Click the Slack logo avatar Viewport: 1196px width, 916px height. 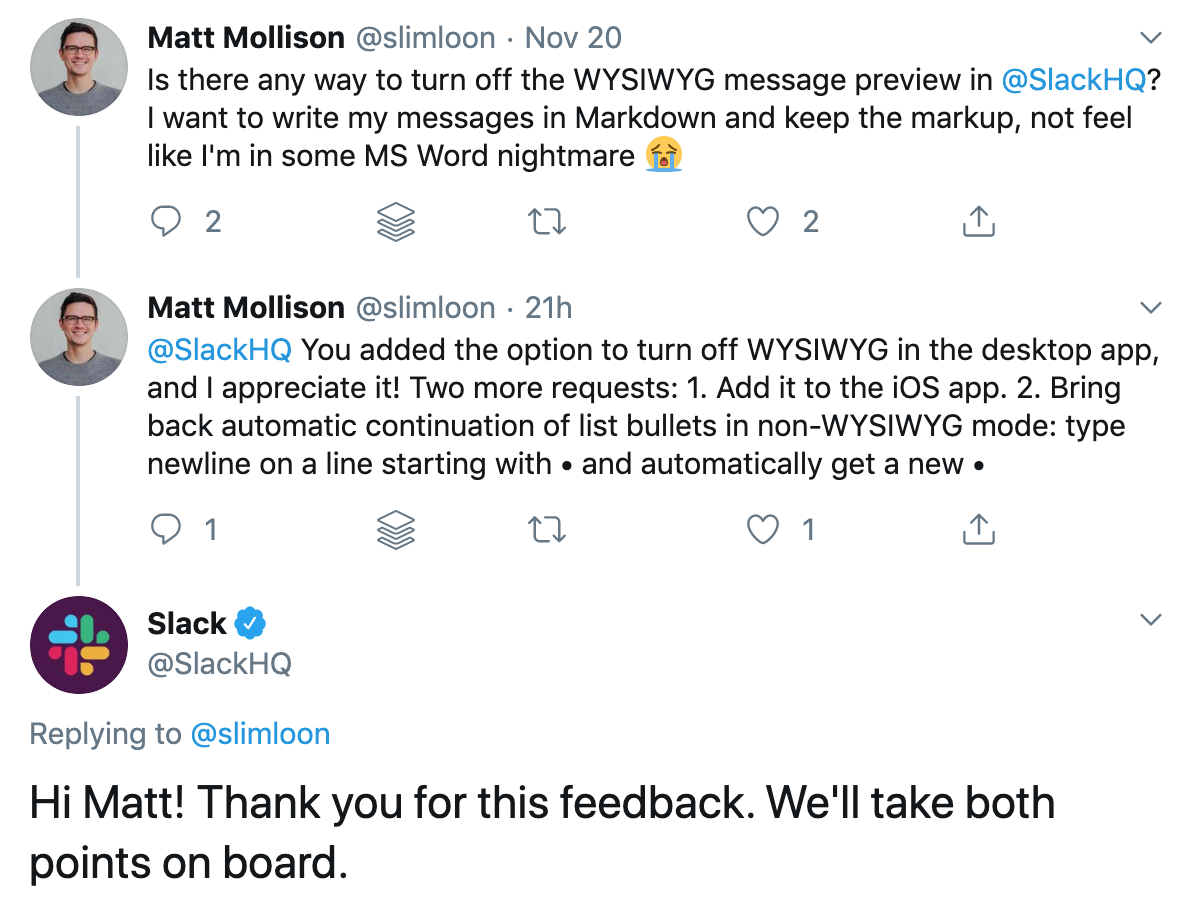pyautogui.click(x=79, y=645)
